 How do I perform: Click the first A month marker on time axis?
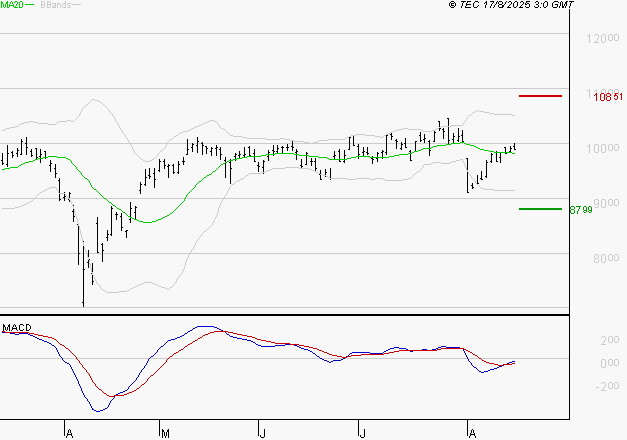(x=67, y=432)
